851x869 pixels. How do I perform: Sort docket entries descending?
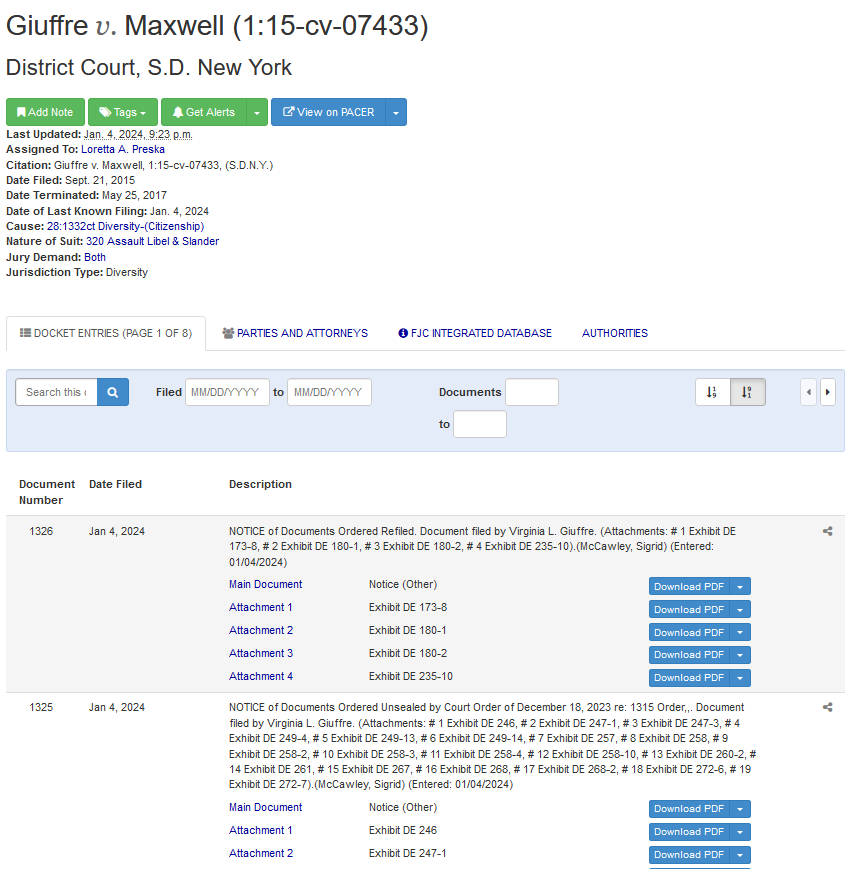pyautogui.click(x=748, y=392)
